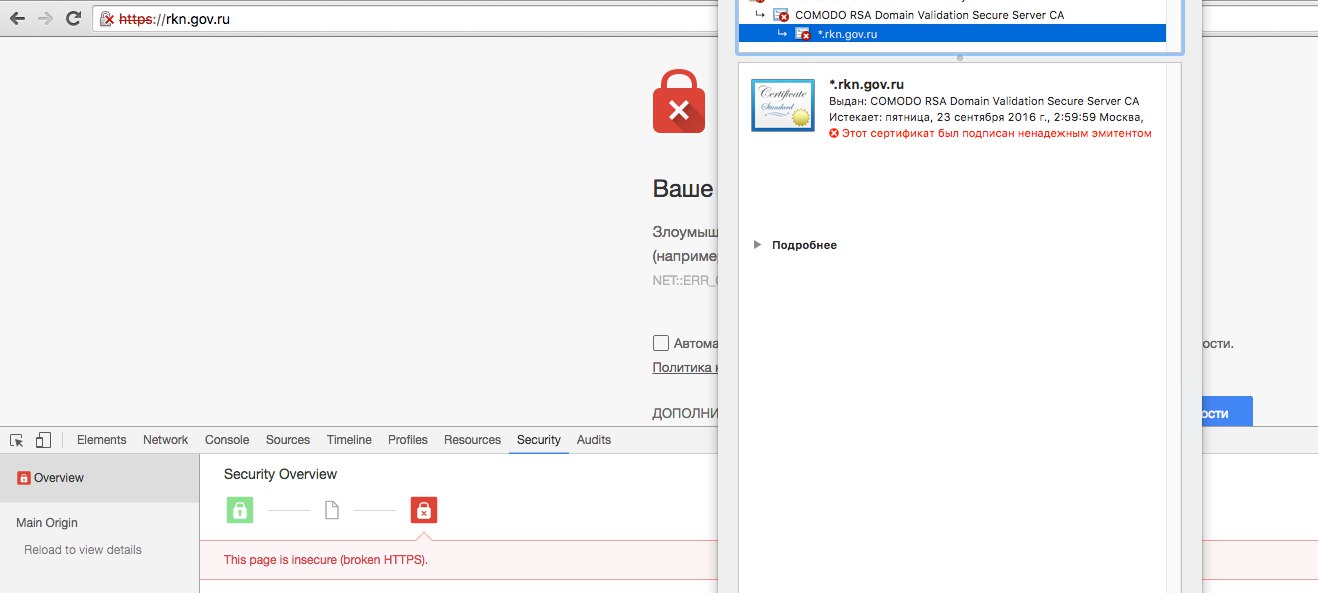The image size is (1318, 593).
Task: Click the green lock icon in Security Overview
Action: (x=240, y=511)
